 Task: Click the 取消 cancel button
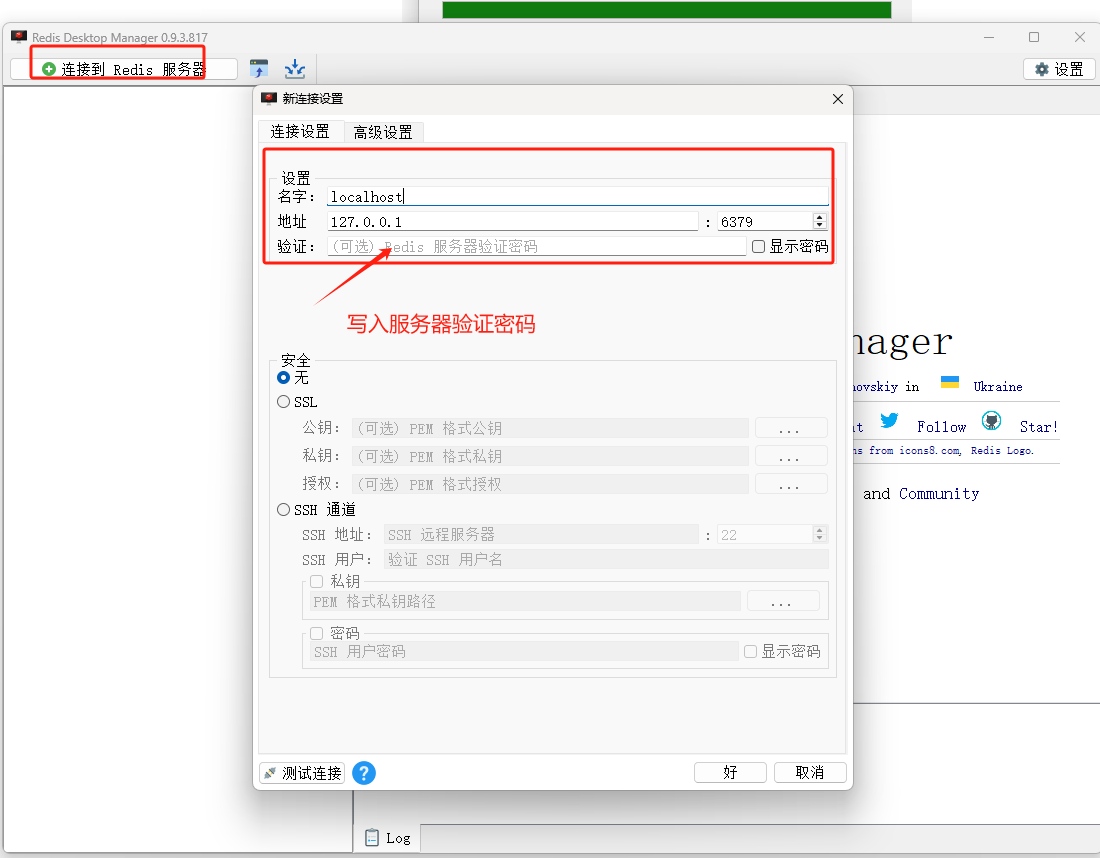[810, 772]
